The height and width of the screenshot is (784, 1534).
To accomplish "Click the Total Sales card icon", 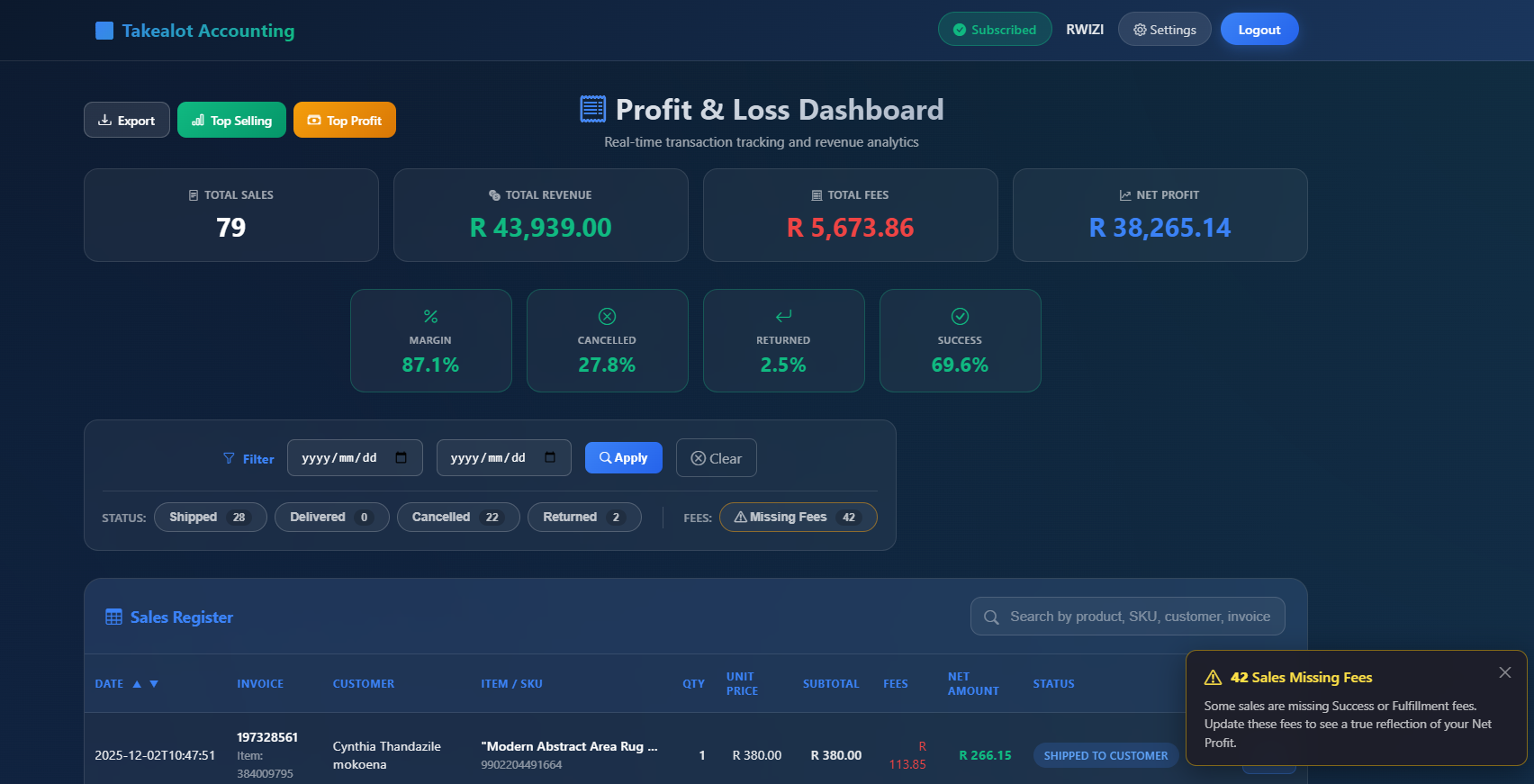I will coord(194,195).
